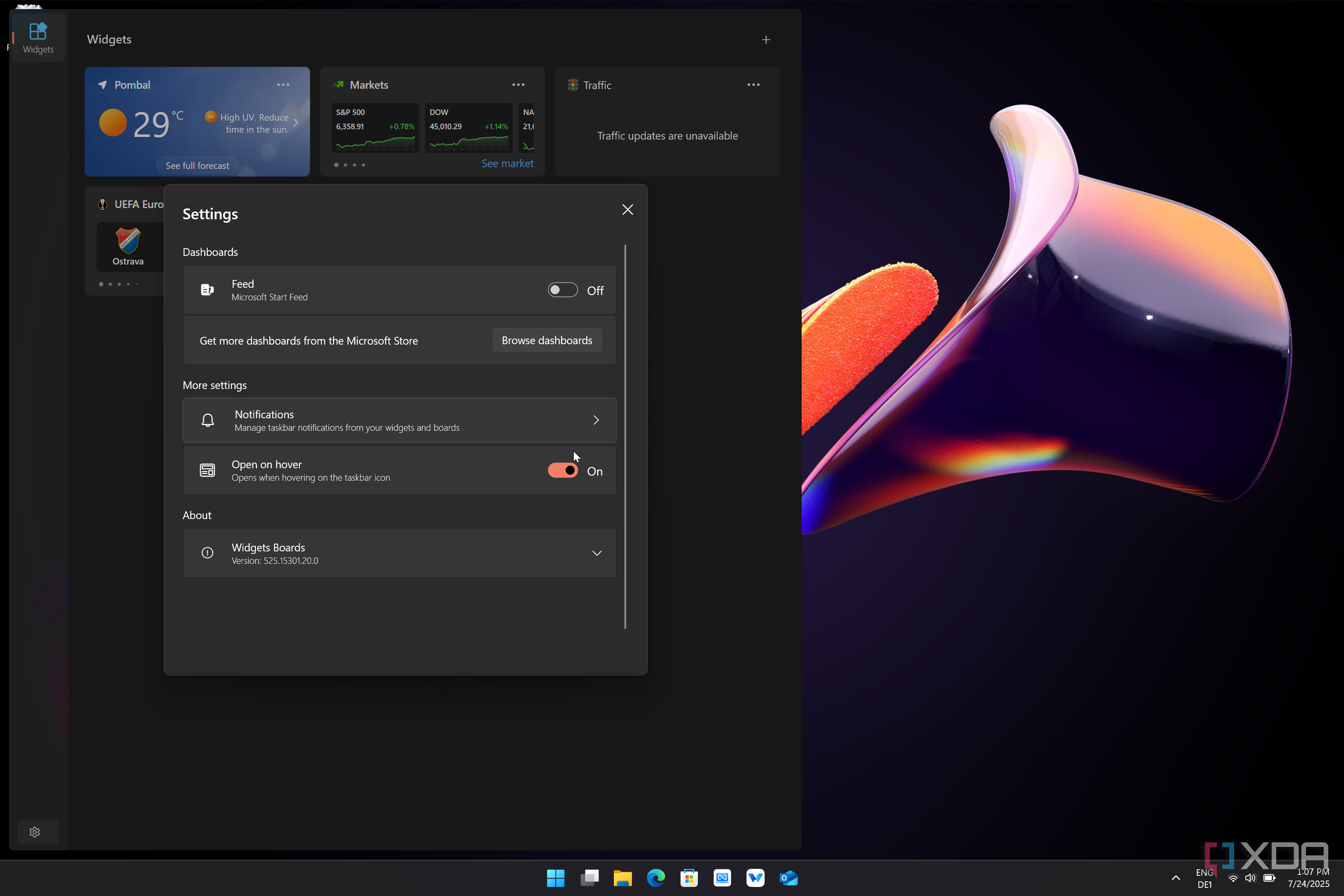Expand the High UV alert chevron
The width and height of the screenshot is (1344, 896).
point(296,122)
